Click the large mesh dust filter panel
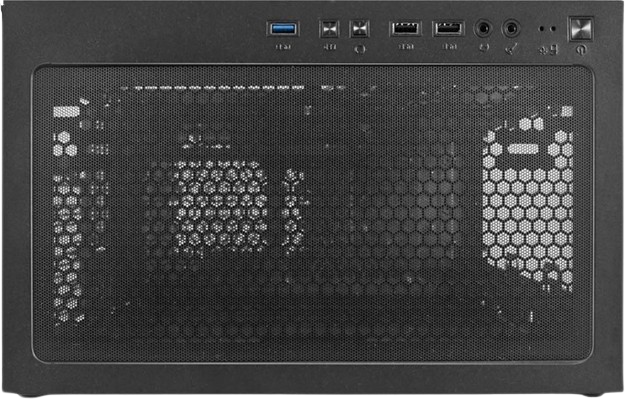 coord(312,213)
